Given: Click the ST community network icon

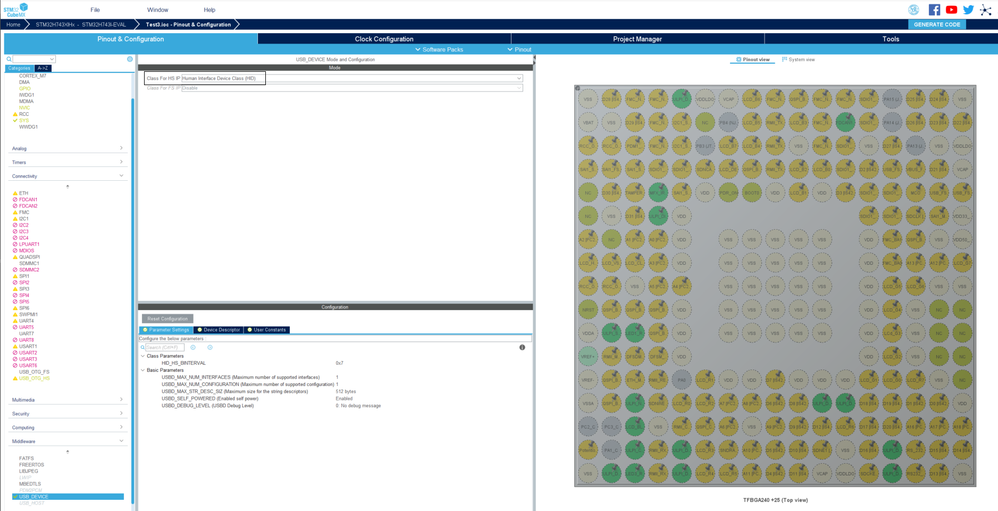Looking at the screenshot, I should coord(985,10).
